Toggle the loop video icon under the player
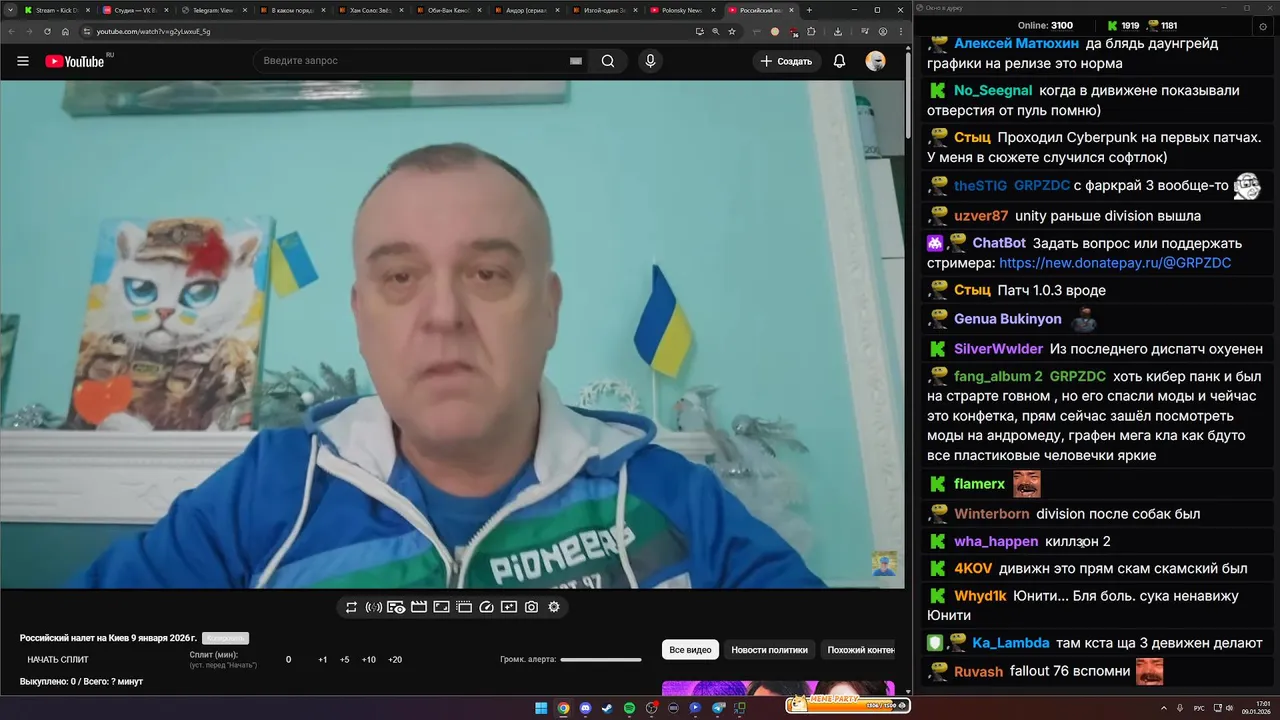 [351, 607]
